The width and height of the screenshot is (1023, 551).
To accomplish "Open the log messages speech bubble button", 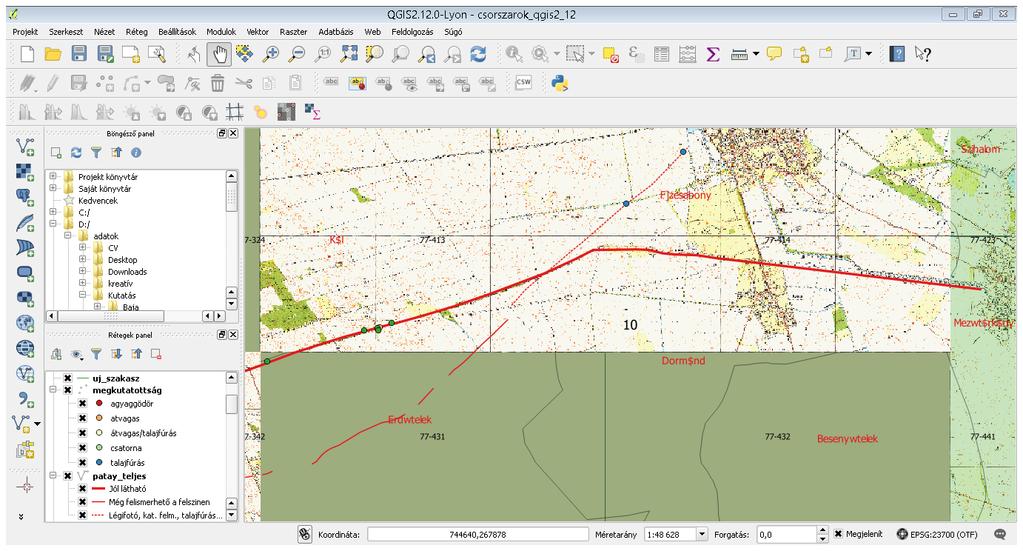I will tap(1000, 534).
